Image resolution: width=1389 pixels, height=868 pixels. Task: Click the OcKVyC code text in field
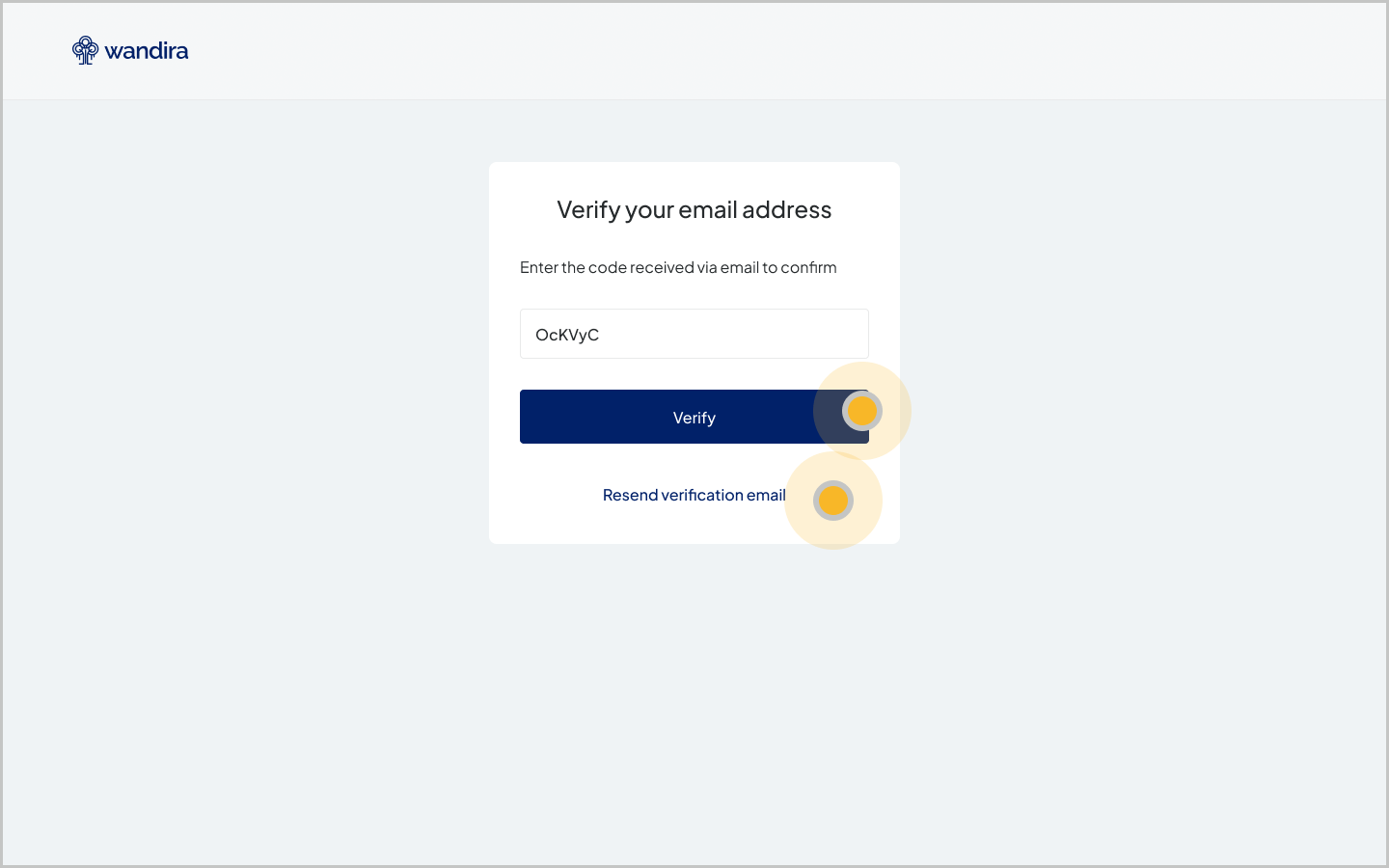(567, 335)
